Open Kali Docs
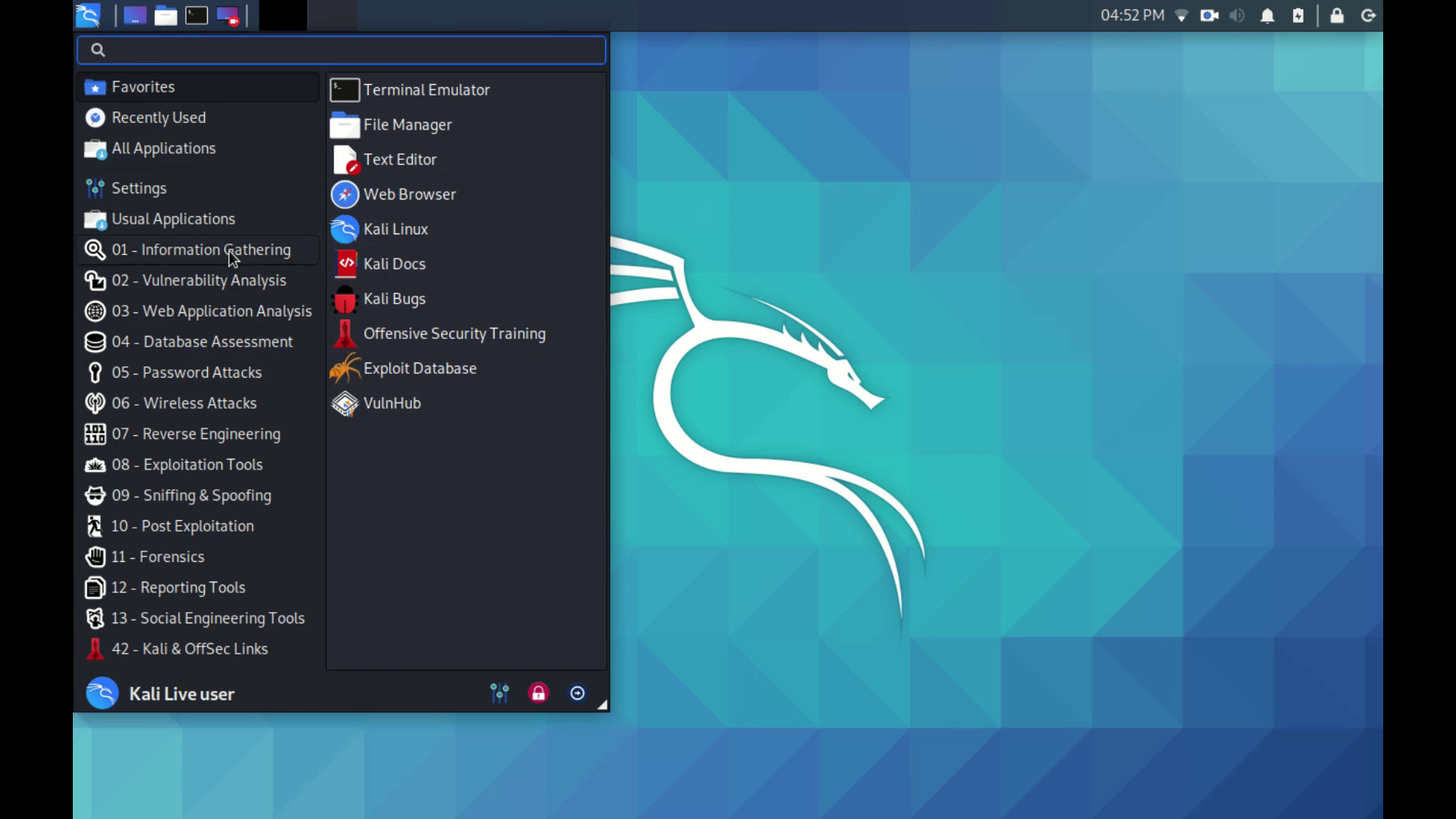1456x819 pixels. coord(394,263)
